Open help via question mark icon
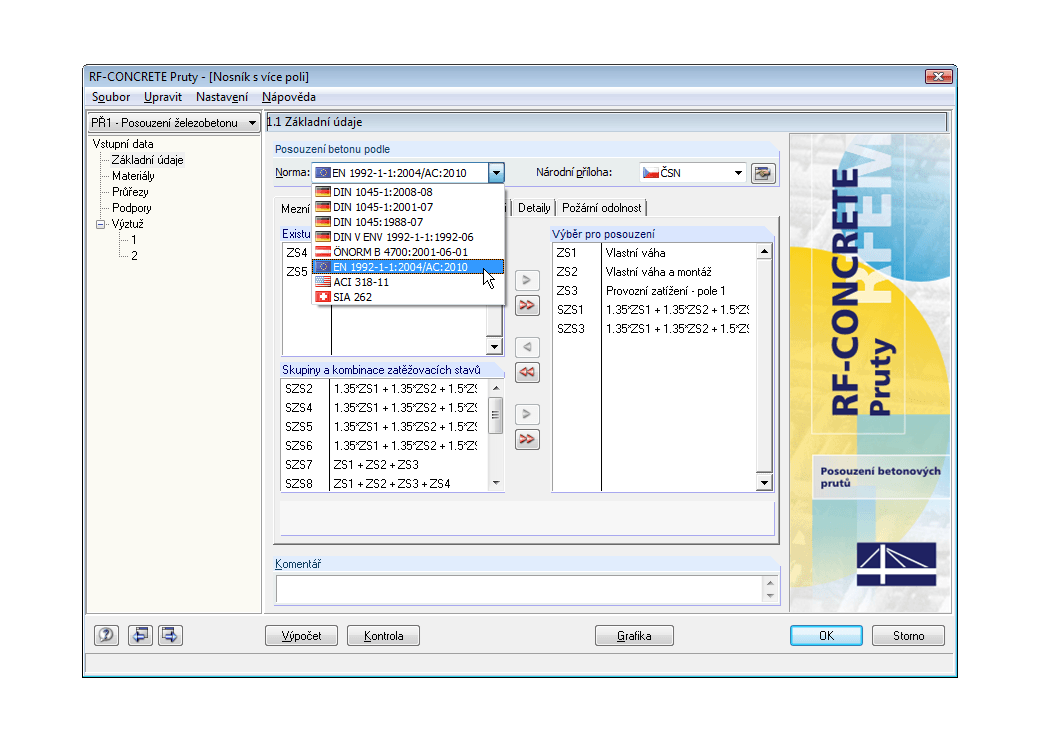This screenshot has height=743, width=1040. [106, 636]
